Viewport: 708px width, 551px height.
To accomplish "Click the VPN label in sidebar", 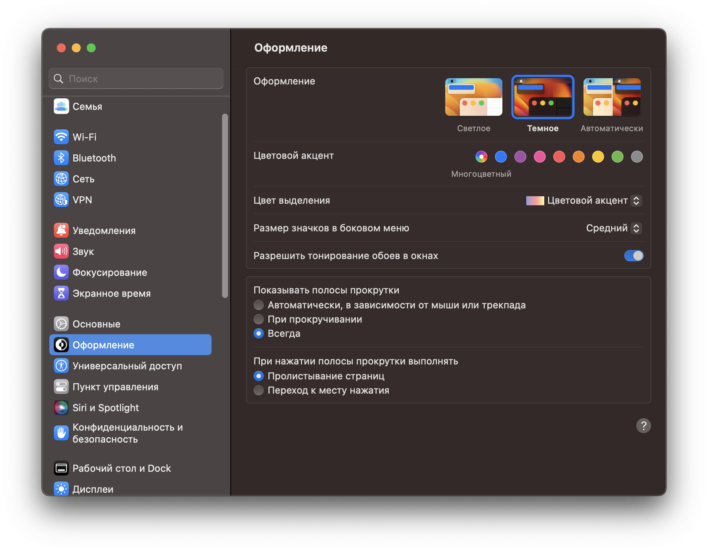I will coord(82,200).
